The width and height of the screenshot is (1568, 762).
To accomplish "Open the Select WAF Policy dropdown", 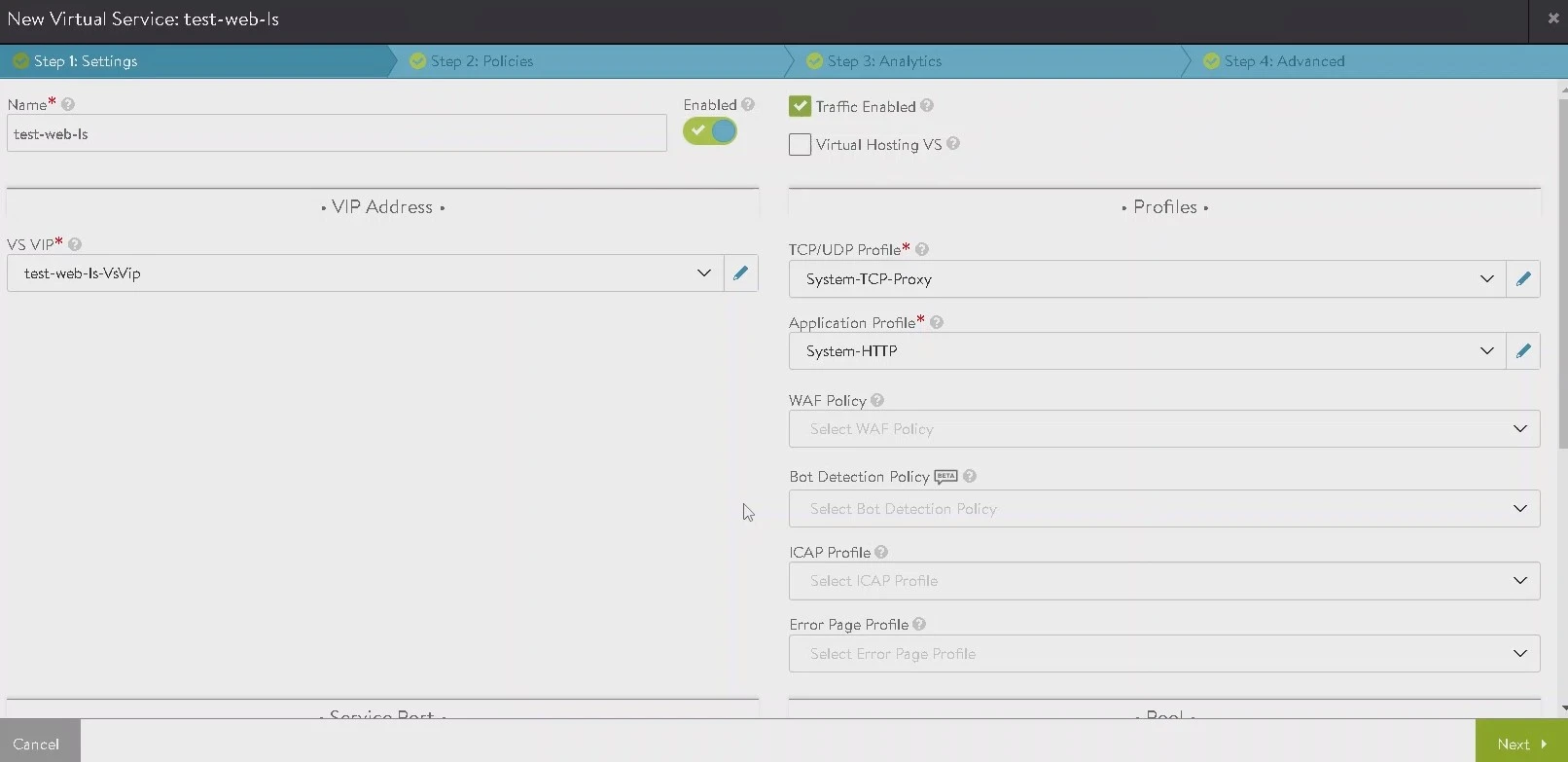I will (x=1164, y=429).
